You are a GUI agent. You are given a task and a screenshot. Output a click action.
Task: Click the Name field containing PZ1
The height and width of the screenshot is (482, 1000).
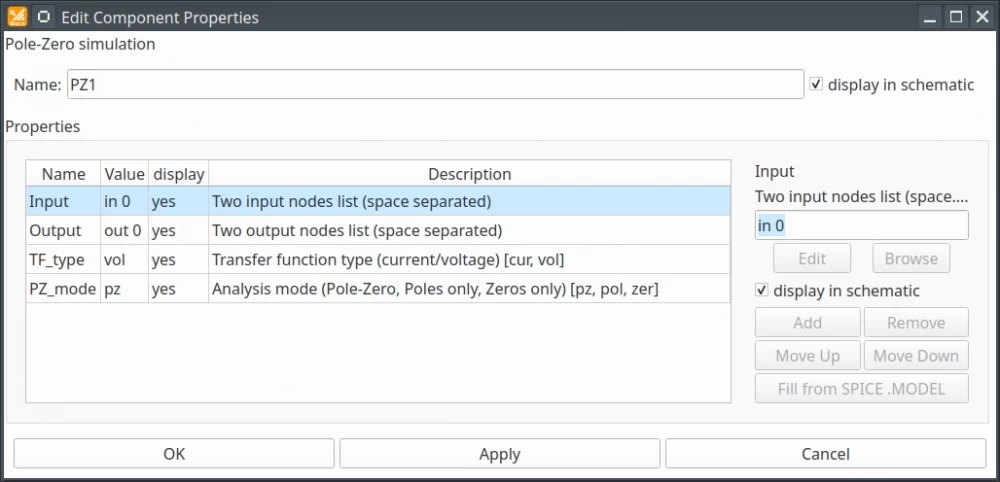[435, 84]
